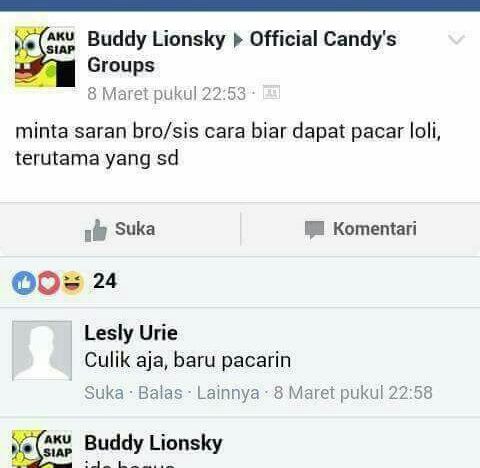Viewport: 480px width, 468px height.
Task: Open Buddy Lionsky's name in the post header
Action: click(x=156, y=40)
